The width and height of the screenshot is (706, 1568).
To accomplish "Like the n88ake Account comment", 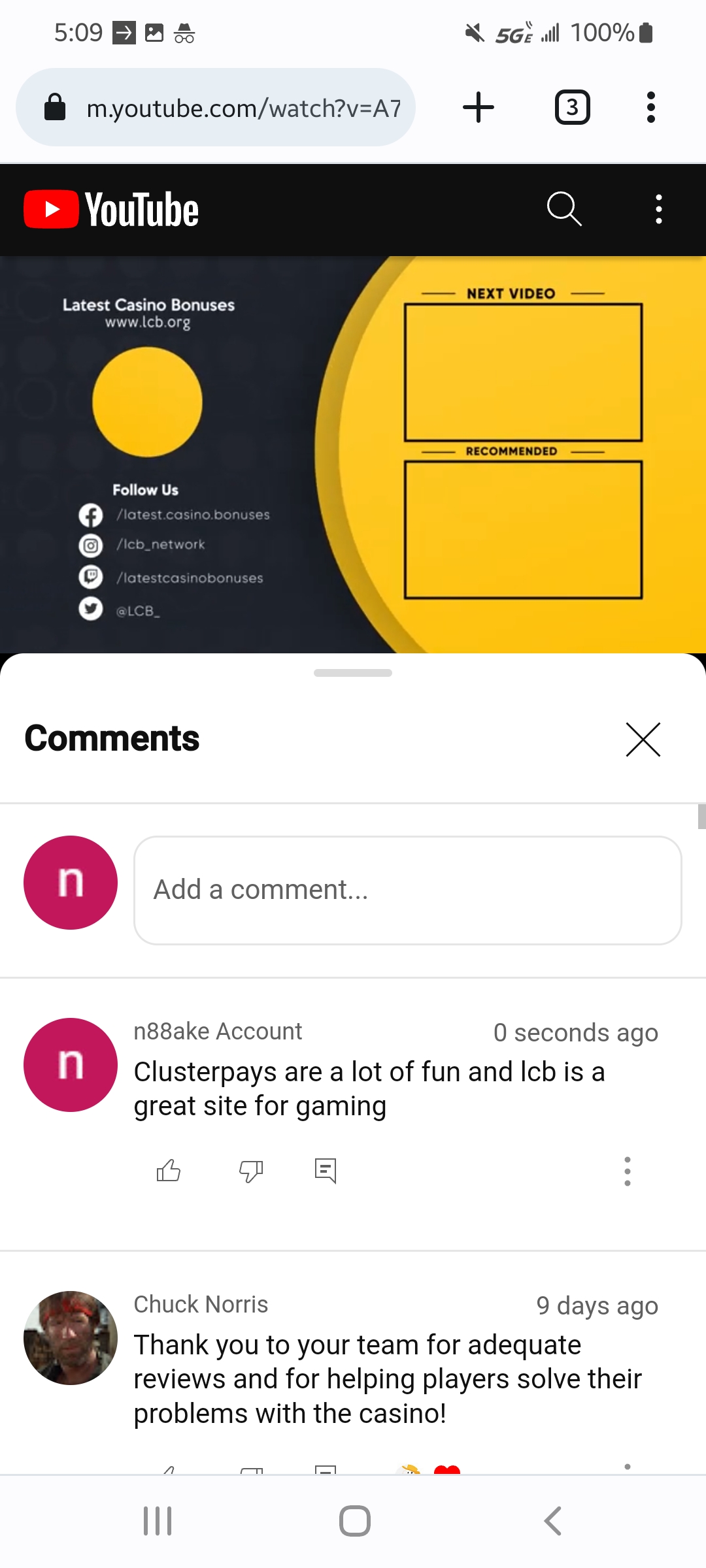I will [x=169, y=1170].
